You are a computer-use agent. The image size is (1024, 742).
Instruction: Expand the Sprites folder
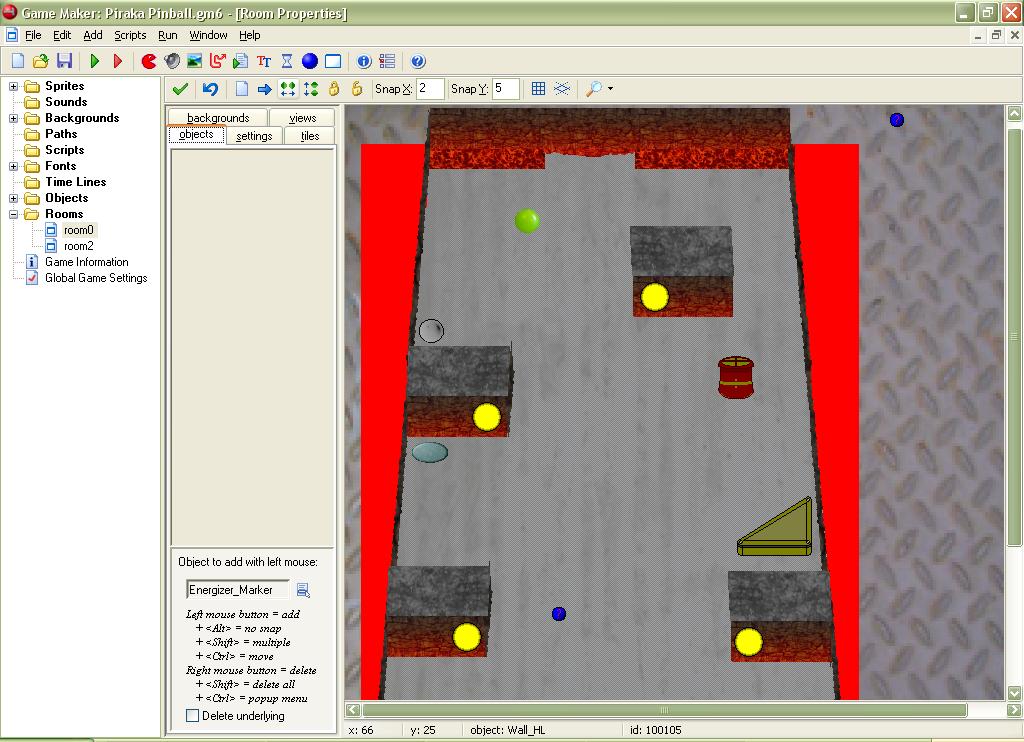[14, 86]
